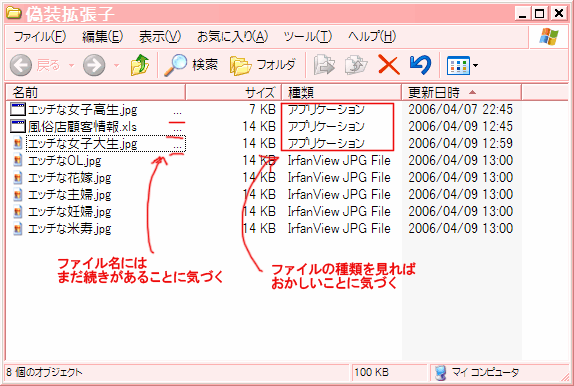Select the file エッチなOL.jpg
Screen dimensions: 574x386
64,161
